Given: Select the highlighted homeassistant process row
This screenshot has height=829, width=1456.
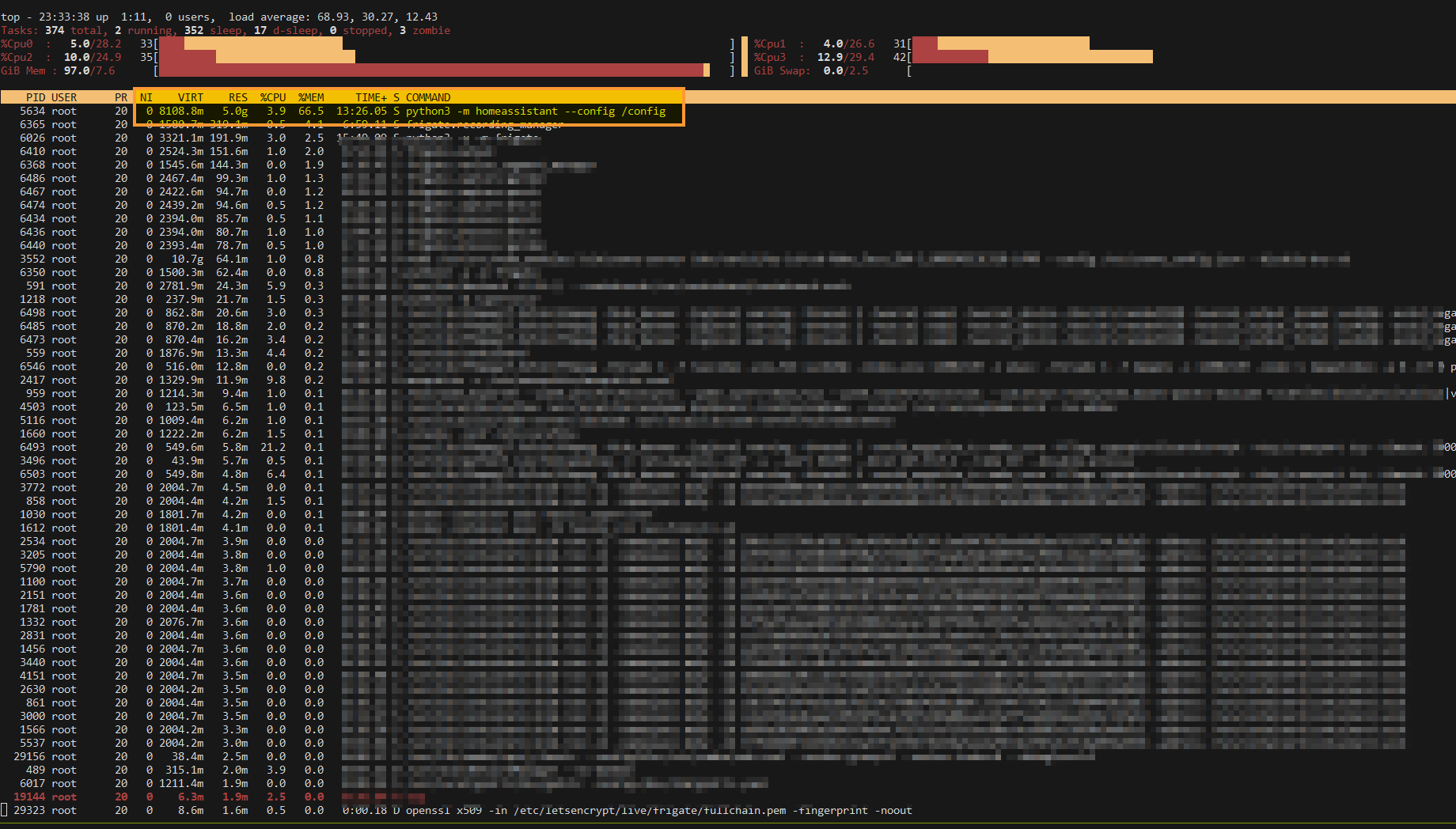Looking at the screenshot, I should [396, 111].
